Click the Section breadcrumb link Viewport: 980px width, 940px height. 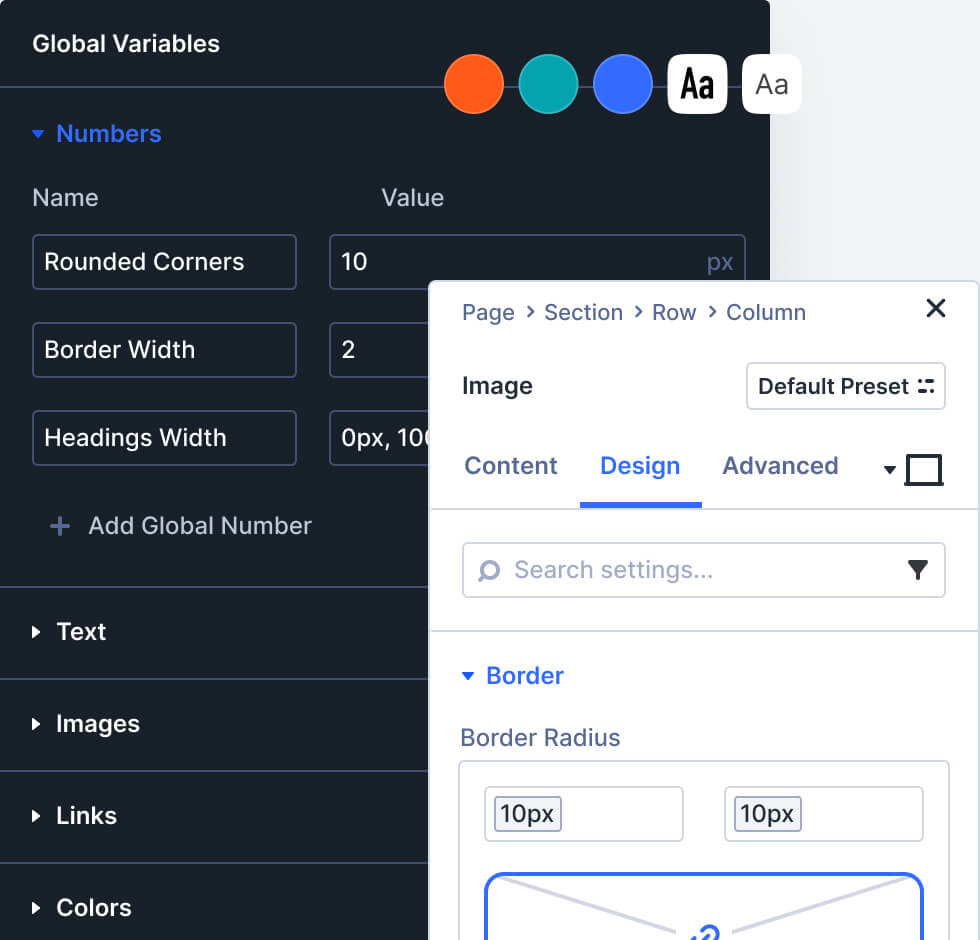point(583,312)
